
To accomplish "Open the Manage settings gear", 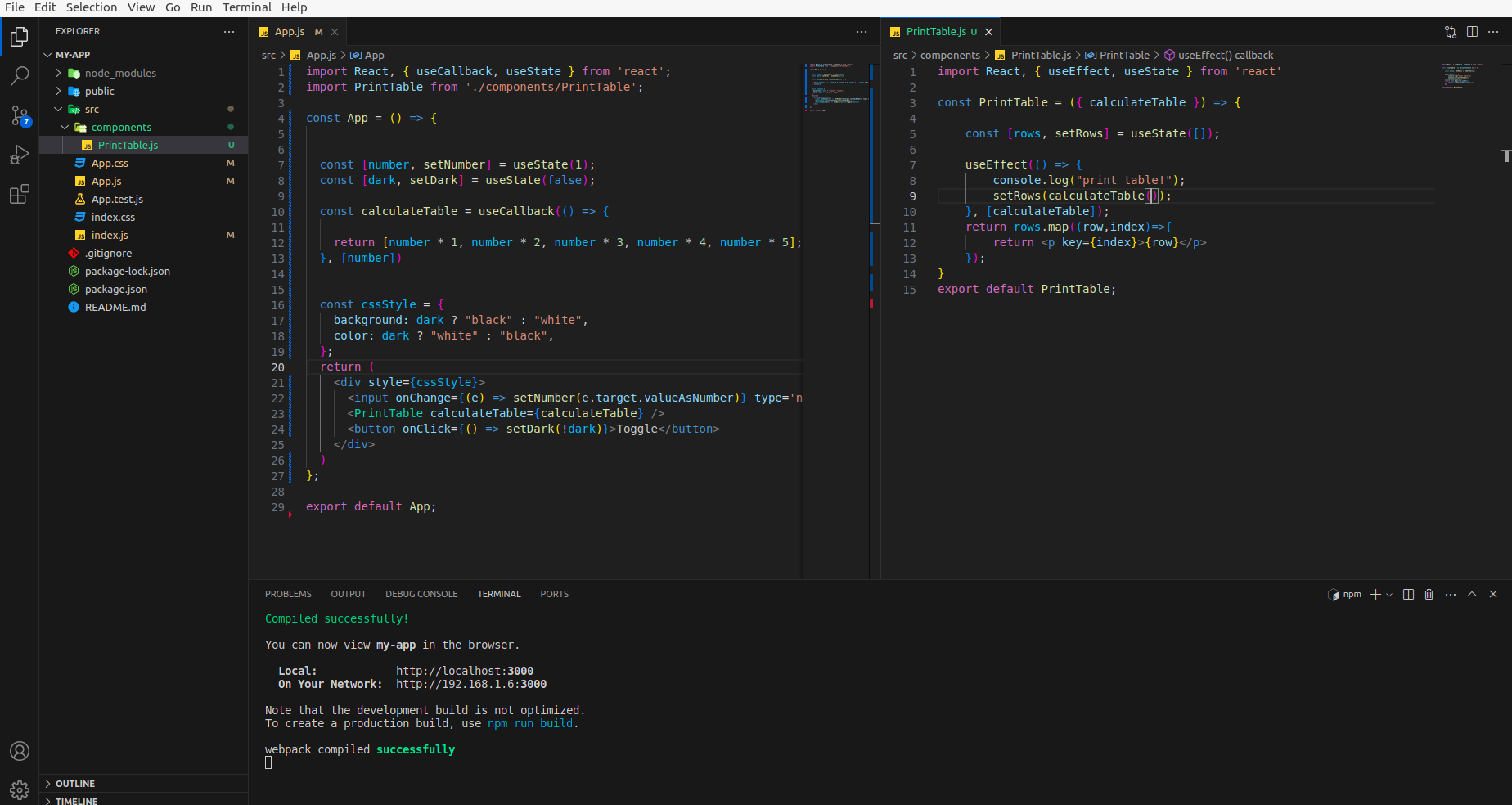I will point(20,789).
